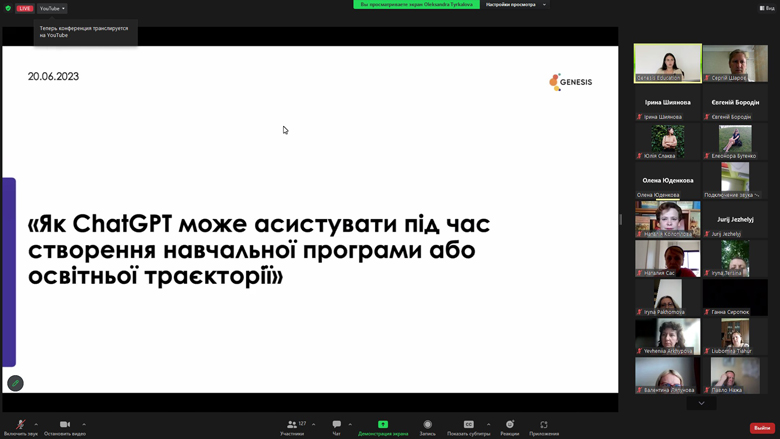
Task: Select Jurij Jezhelyj's participant tile
Action: pyautogui.click(x=735, y=219)
